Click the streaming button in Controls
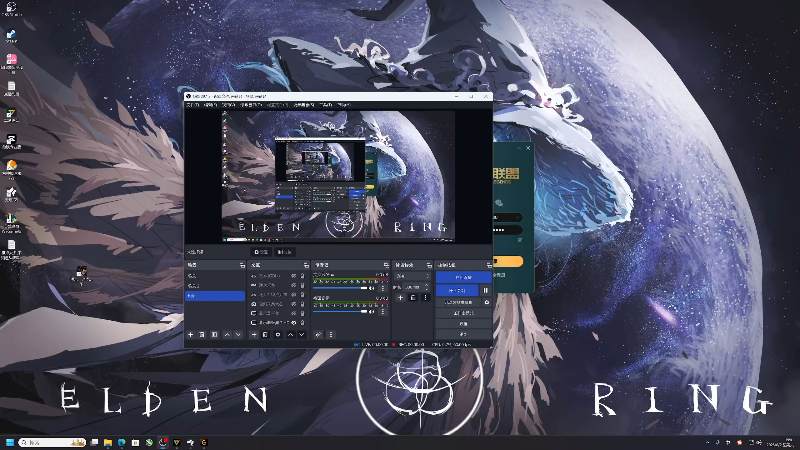Viewport: 800px width, 450px height. click(463, 278)
